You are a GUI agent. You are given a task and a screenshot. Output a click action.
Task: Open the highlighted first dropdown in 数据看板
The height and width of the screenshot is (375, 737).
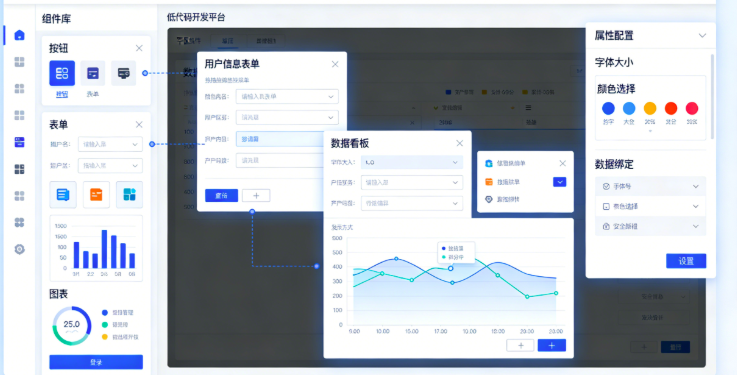click(x=412, y=162)
